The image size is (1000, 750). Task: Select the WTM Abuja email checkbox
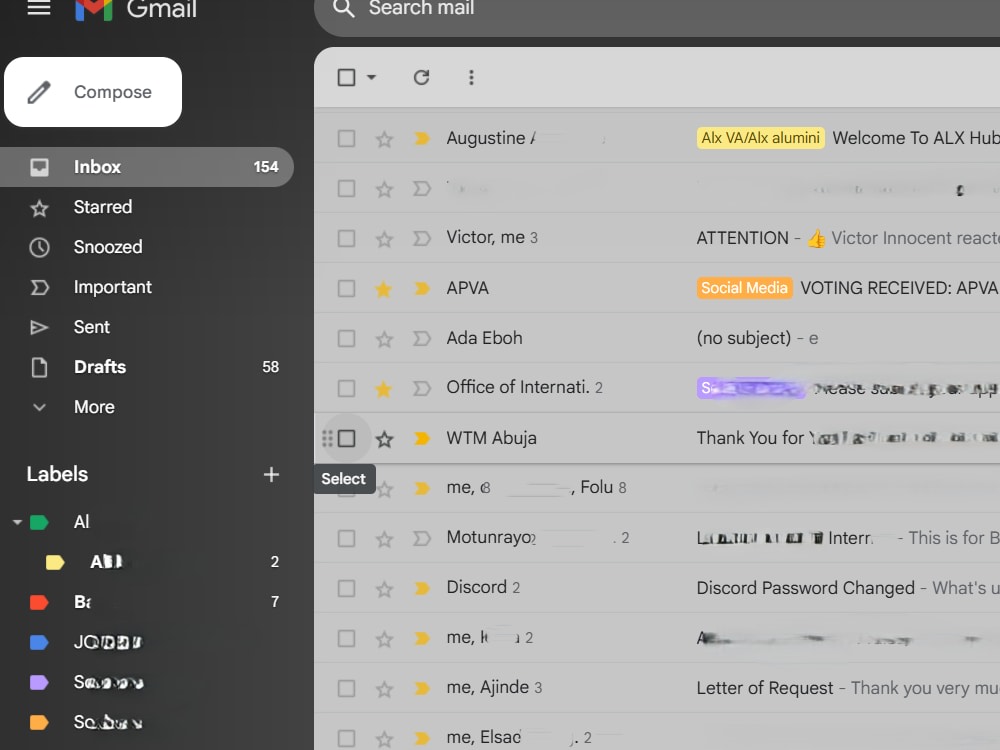click(x=346, y=439)
